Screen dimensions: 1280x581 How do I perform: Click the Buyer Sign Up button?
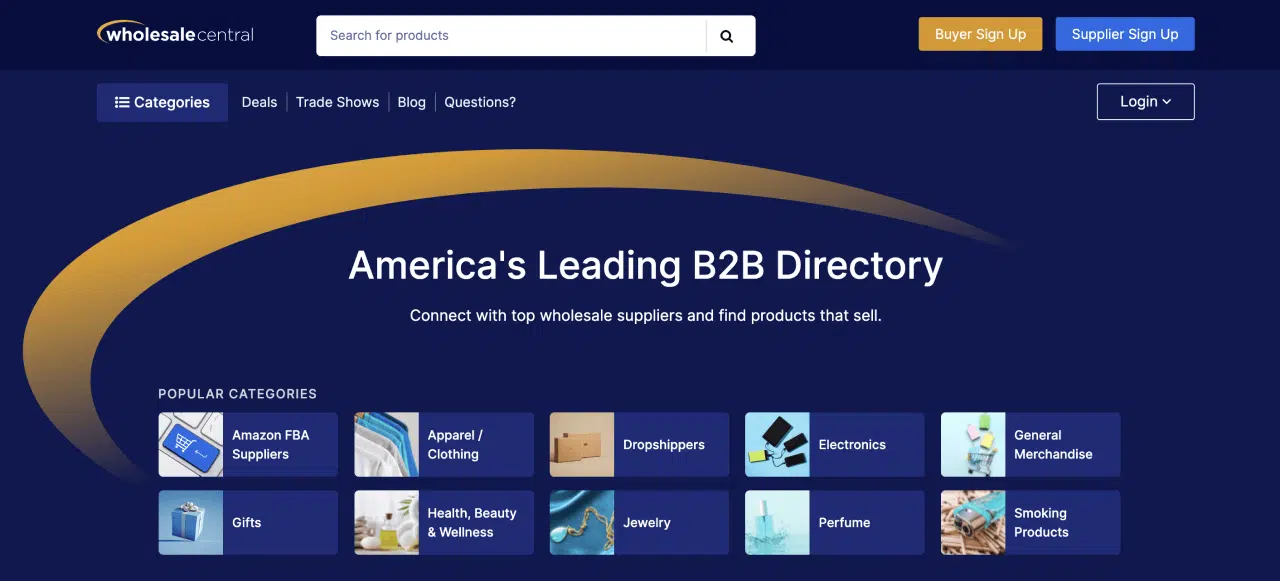coord(980,34)
